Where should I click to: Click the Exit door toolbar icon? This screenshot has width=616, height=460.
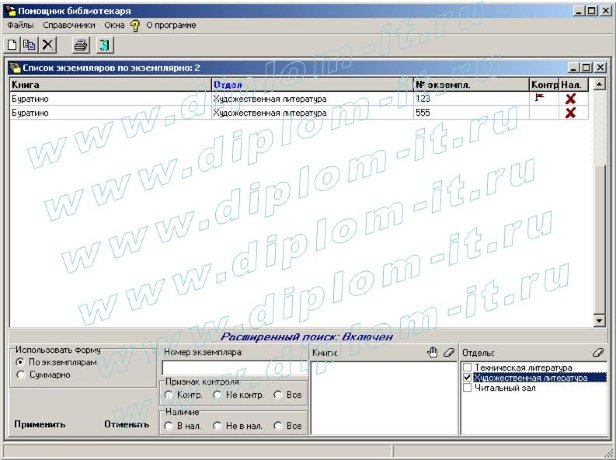(101, 45)
